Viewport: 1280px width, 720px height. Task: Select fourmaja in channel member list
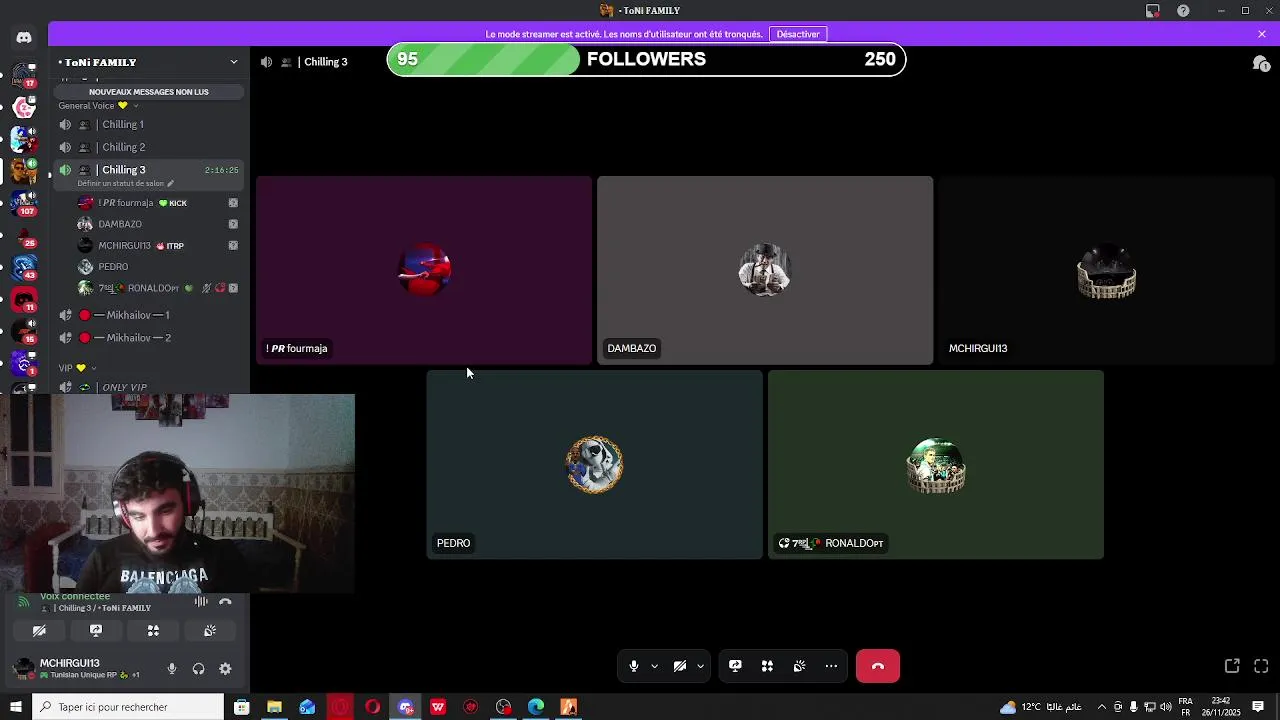point(160,203)
